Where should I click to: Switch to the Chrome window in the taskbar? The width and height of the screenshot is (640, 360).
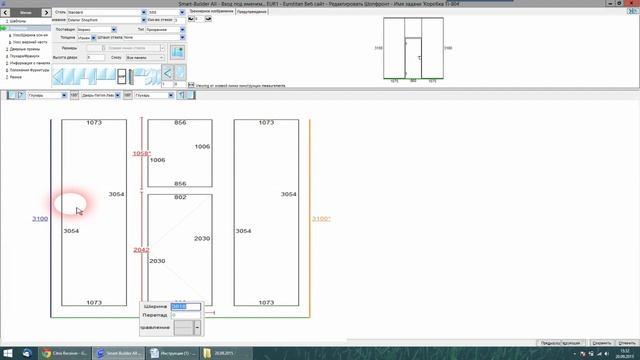tap(65, 353)
